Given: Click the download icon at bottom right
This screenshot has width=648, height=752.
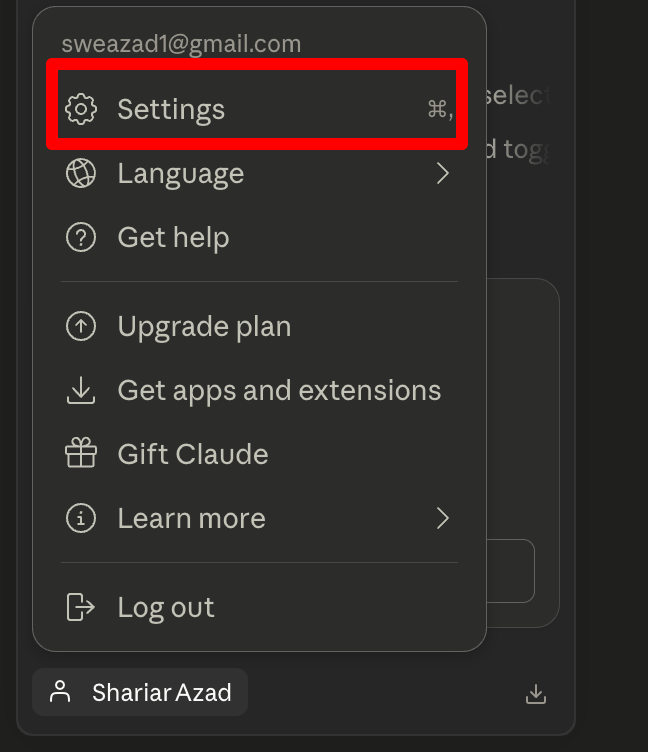Looking at the screenshot, I should click(x=536, y=694).
